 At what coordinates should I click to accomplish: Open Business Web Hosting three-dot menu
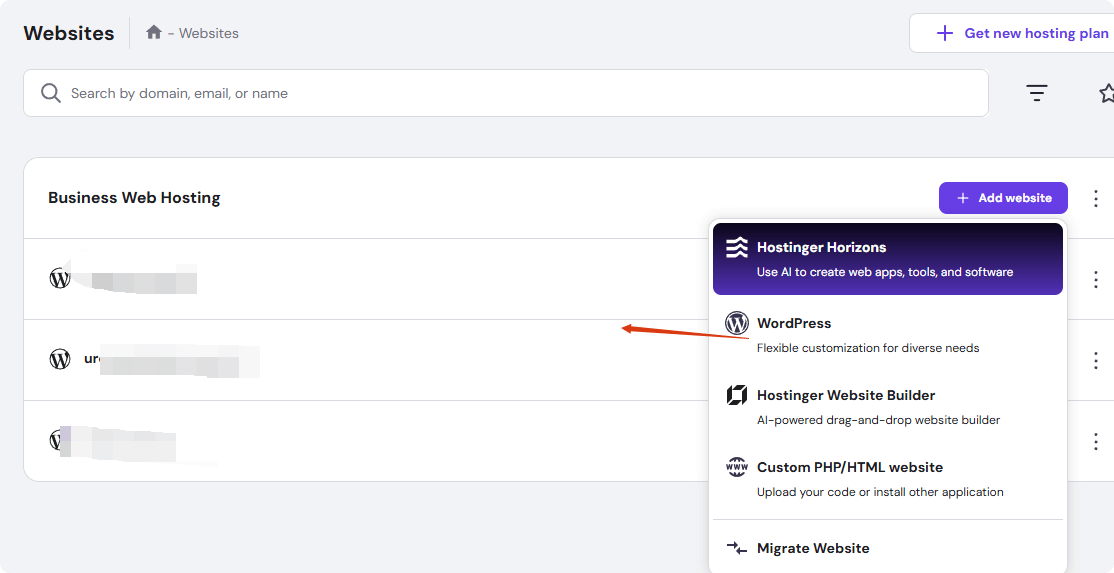1096,198
